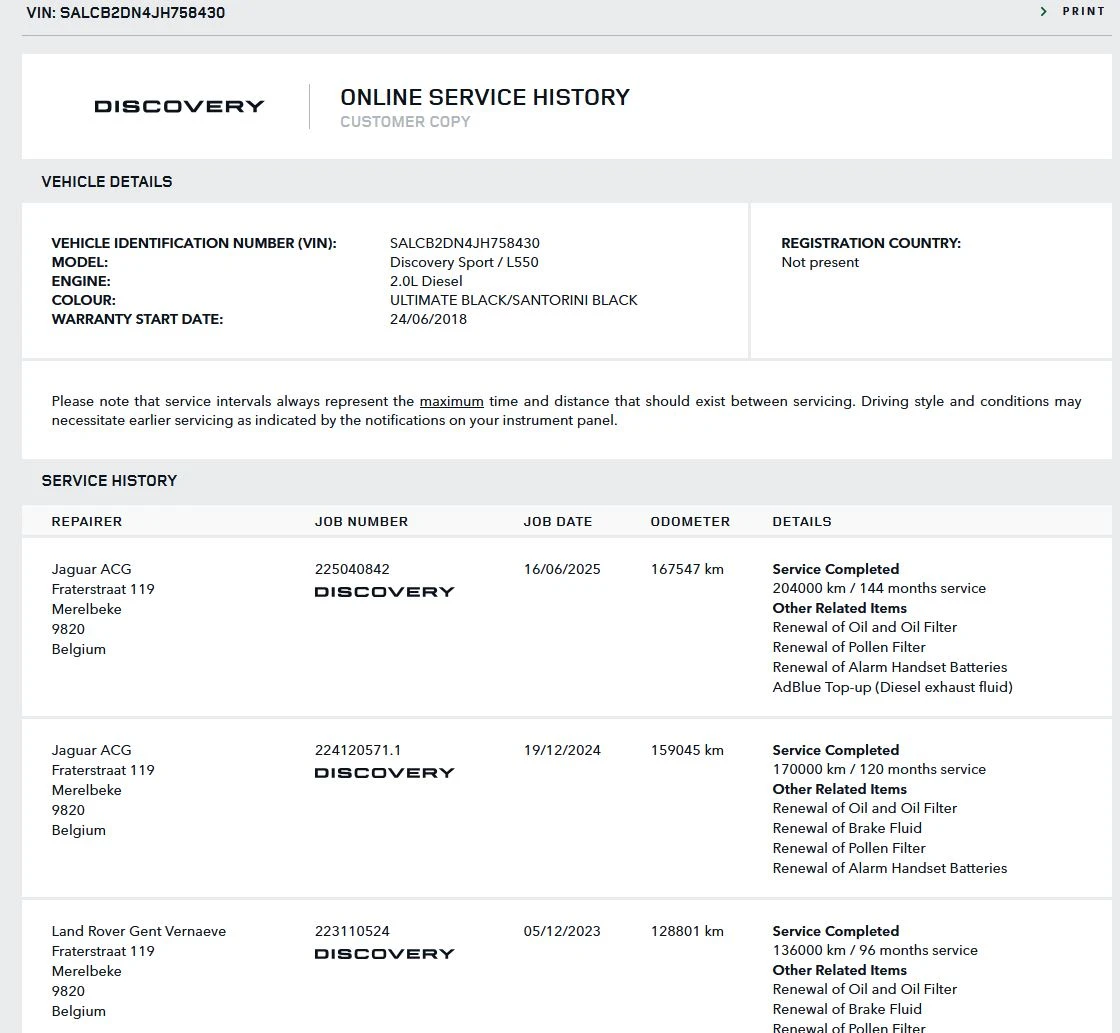Click the AdBlue Top-up detail line
This screenshot has width=1120, height=1033.
pos(892,687)
